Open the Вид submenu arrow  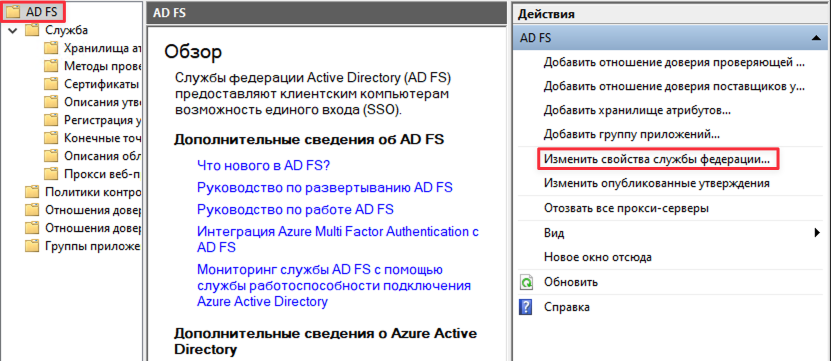coord(818,233)
